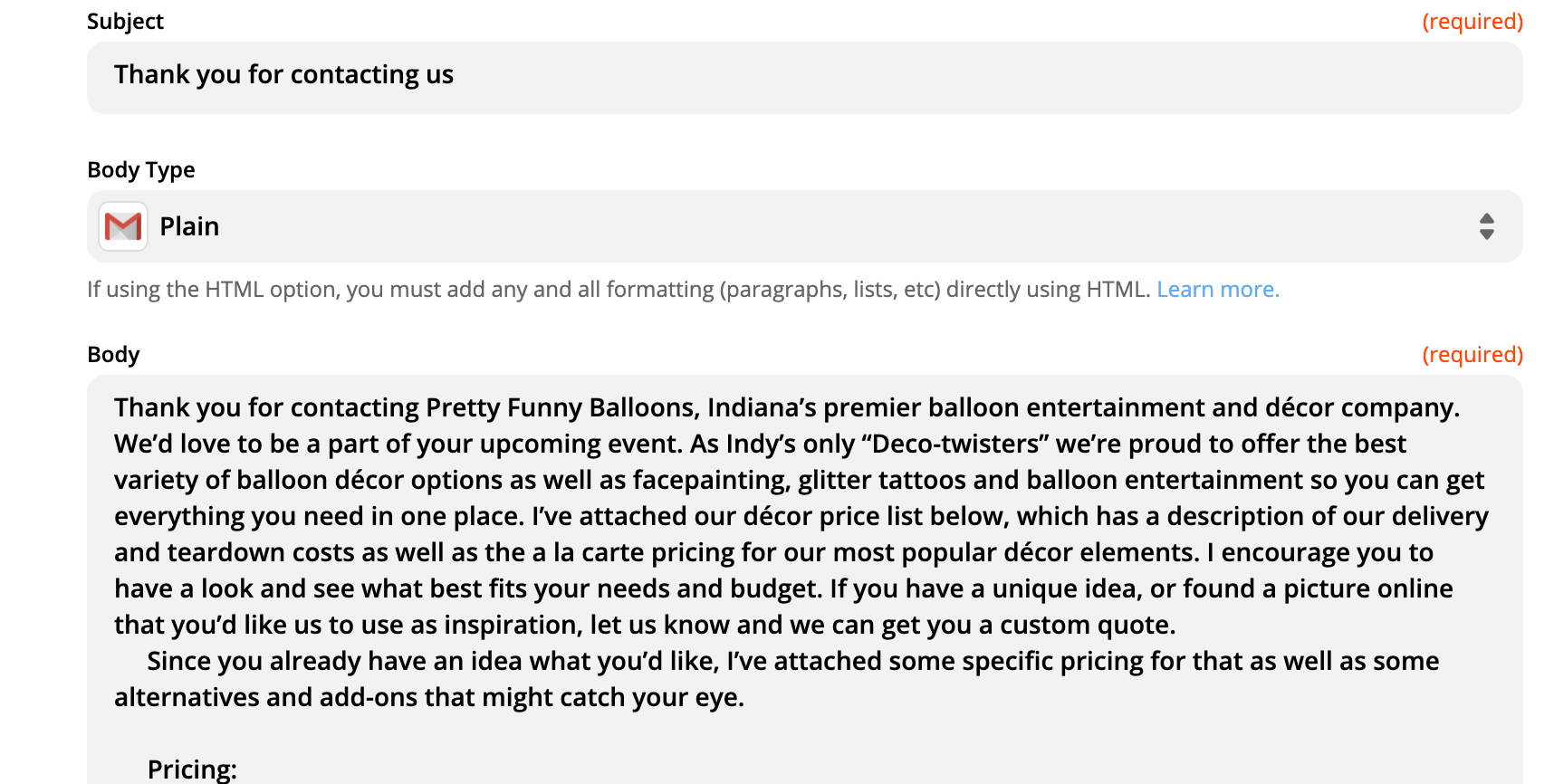The image size is (1554, 784).
Task: Click the blank line above 'Pricing:'
Action: pyautogui.click(x=804, y=733)
